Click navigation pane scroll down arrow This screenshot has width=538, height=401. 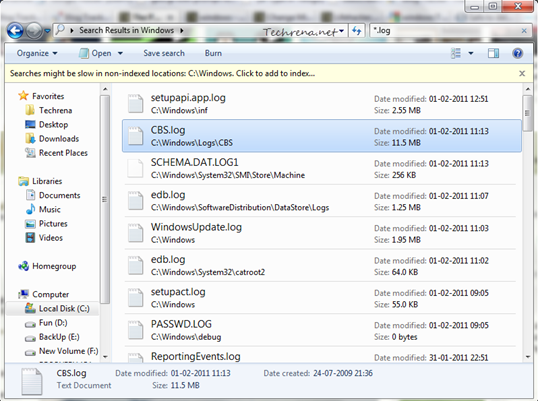[x=105, y=357]
